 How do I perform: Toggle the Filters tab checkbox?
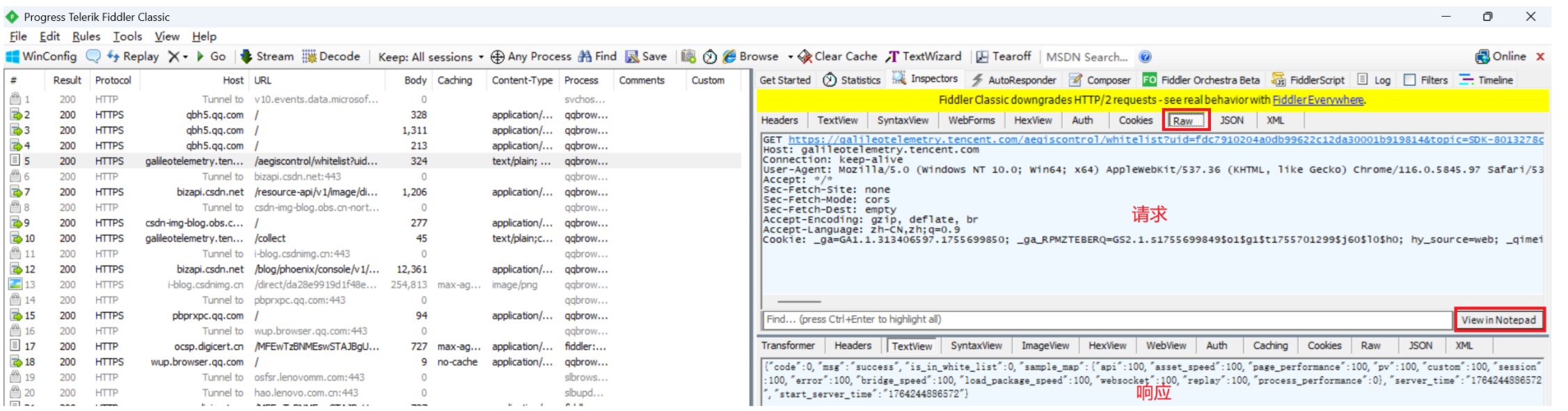pos(1409,80)
